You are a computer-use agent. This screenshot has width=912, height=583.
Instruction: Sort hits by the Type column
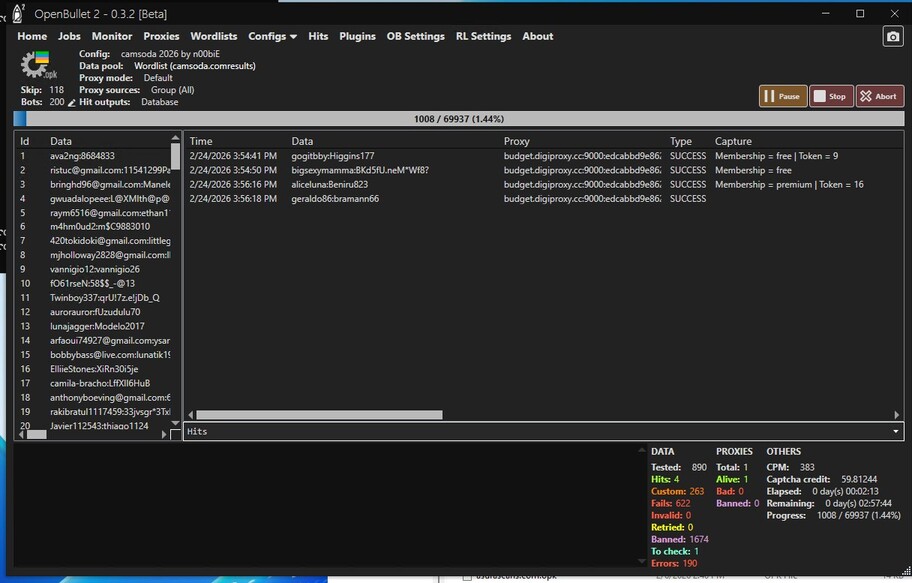tap(681, 141)
